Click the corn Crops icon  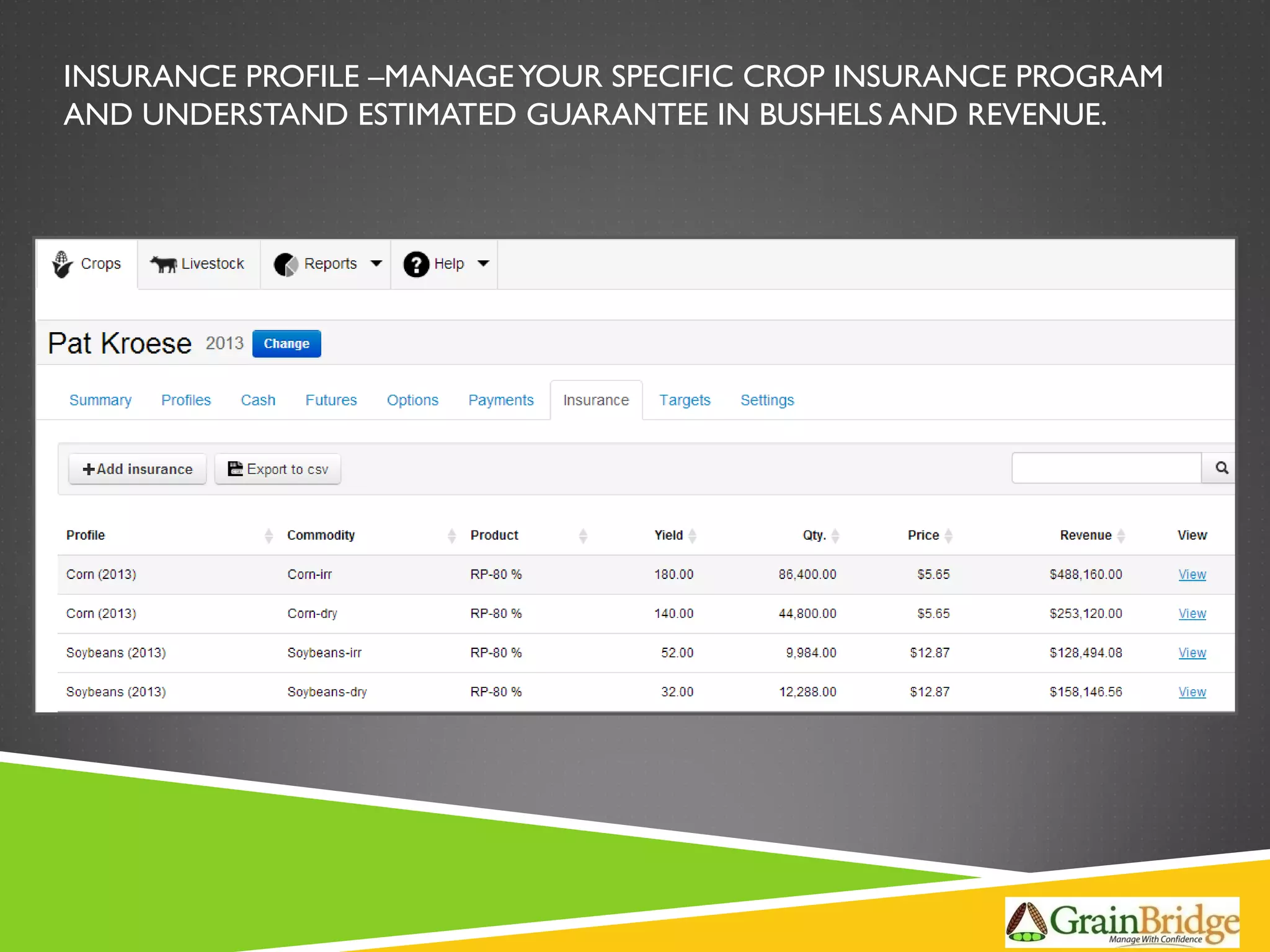pos(62,265)
